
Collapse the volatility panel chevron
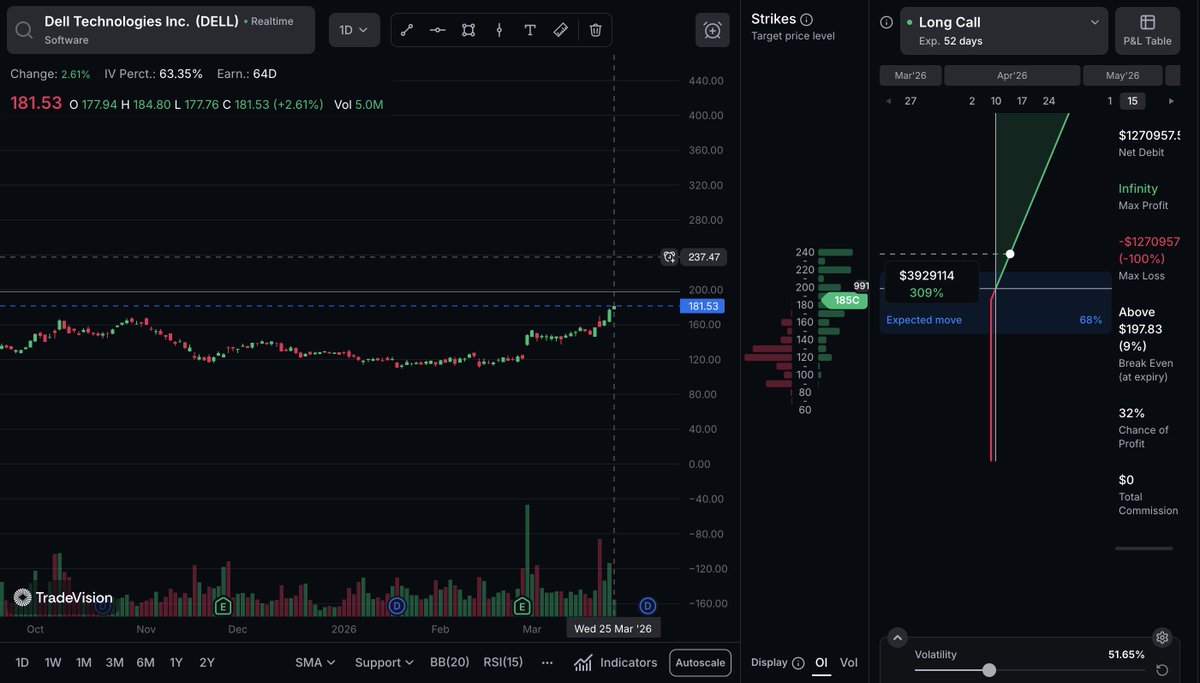click(897, 638)
